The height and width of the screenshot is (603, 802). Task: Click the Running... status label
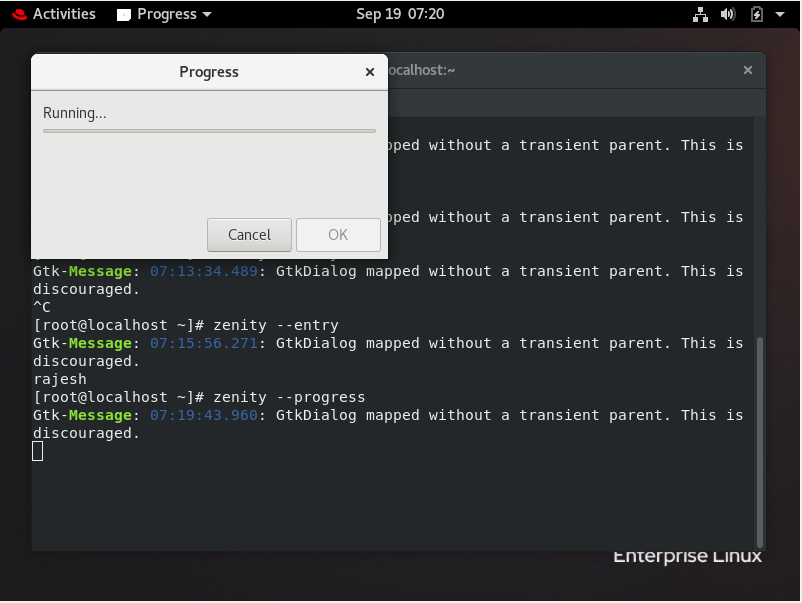[73, 113]
